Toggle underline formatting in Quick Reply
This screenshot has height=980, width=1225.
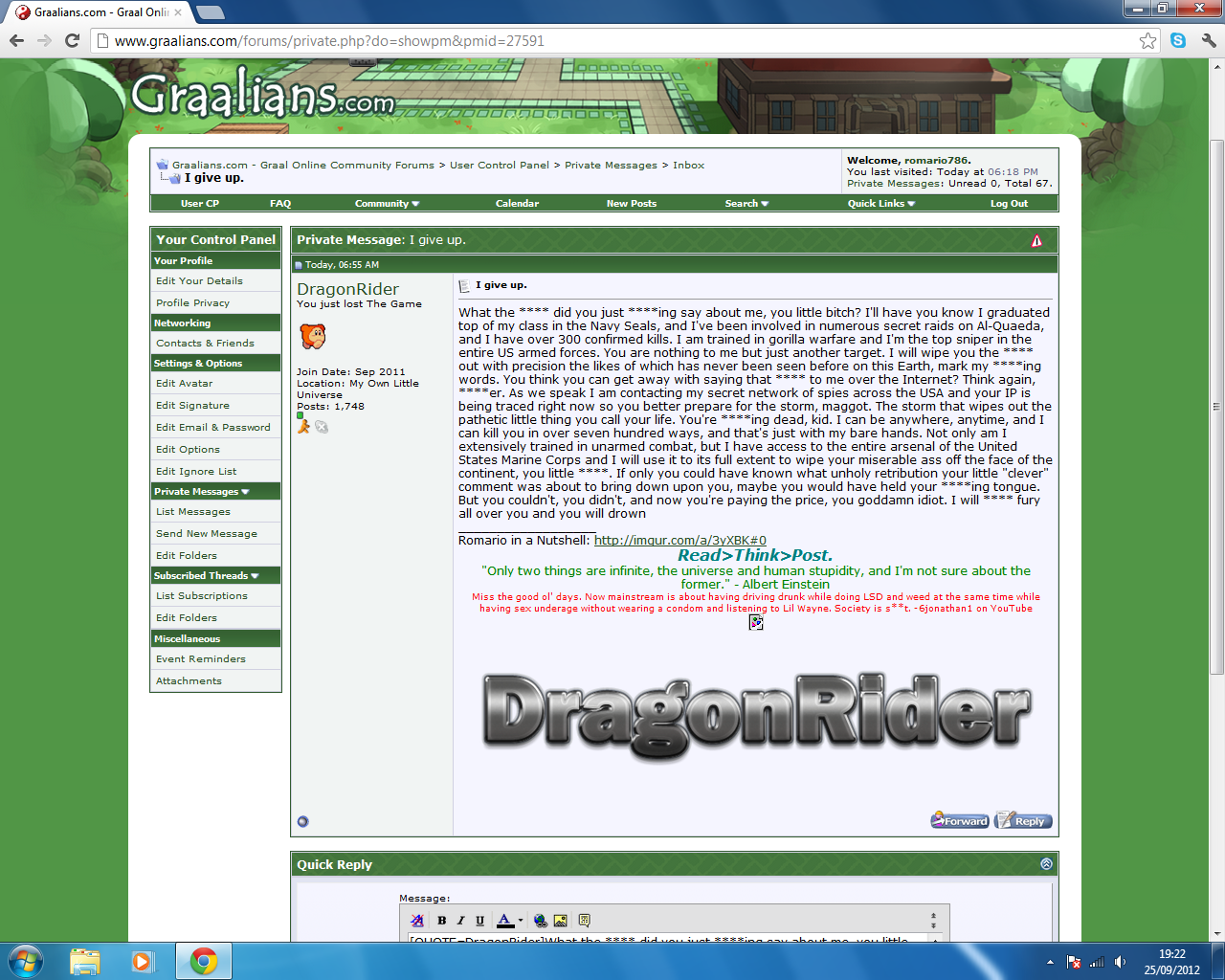[x=479, y=921]
